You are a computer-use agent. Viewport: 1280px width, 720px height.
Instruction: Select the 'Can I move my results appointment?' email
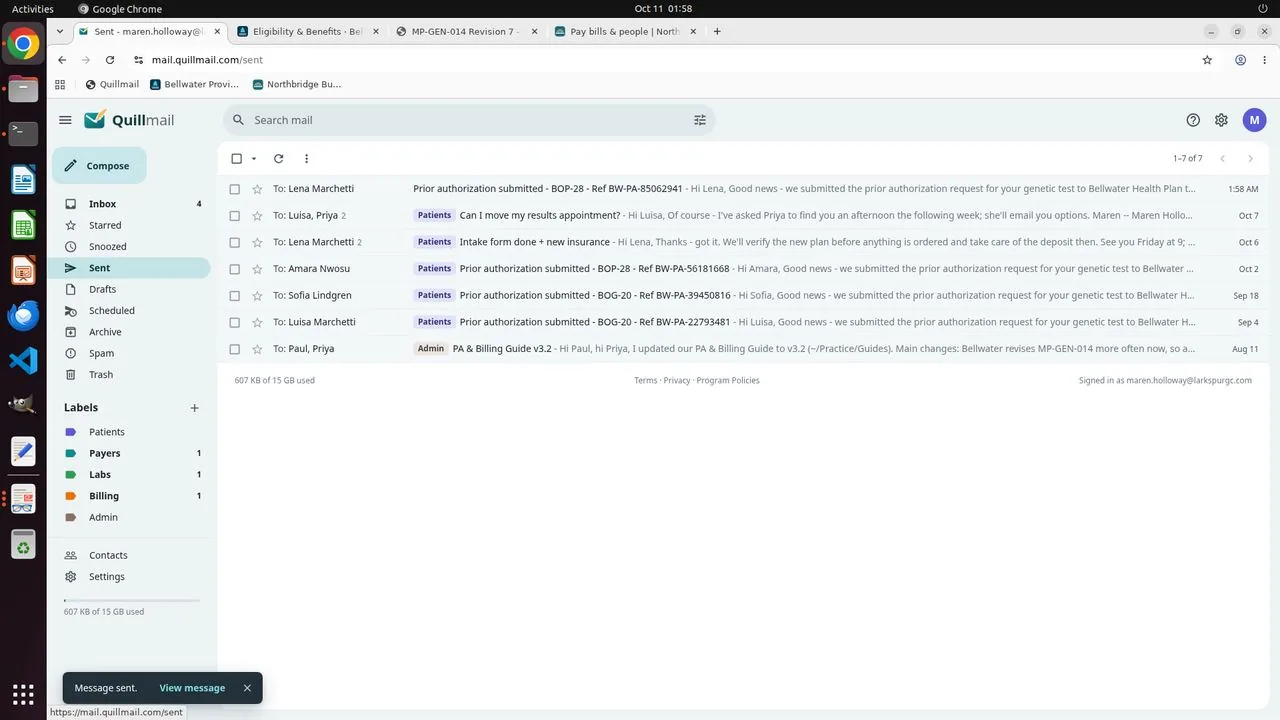[x=235, y=216]
